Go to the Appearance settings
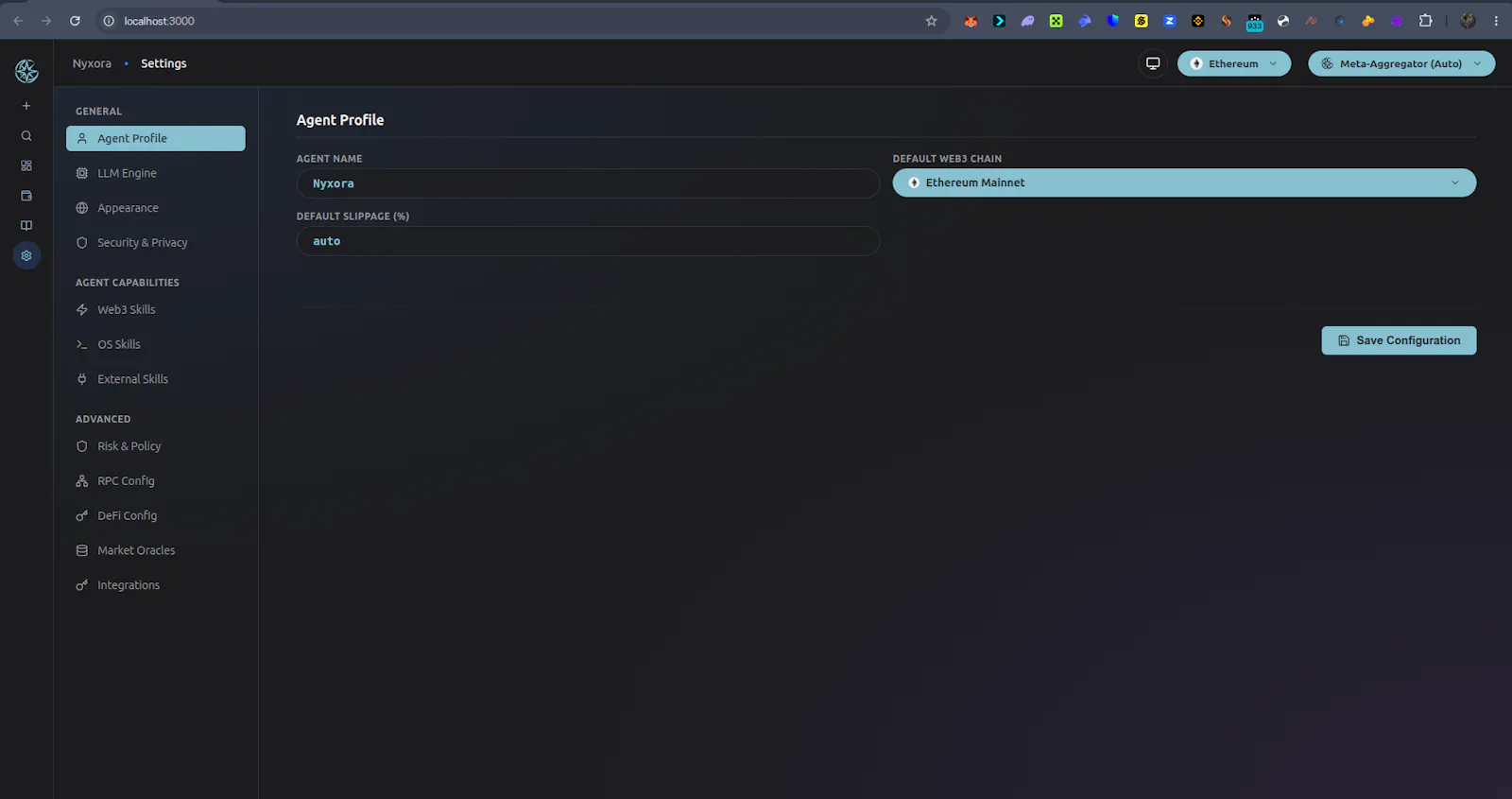Screen dimensions: 1512x799 point(156,208)
